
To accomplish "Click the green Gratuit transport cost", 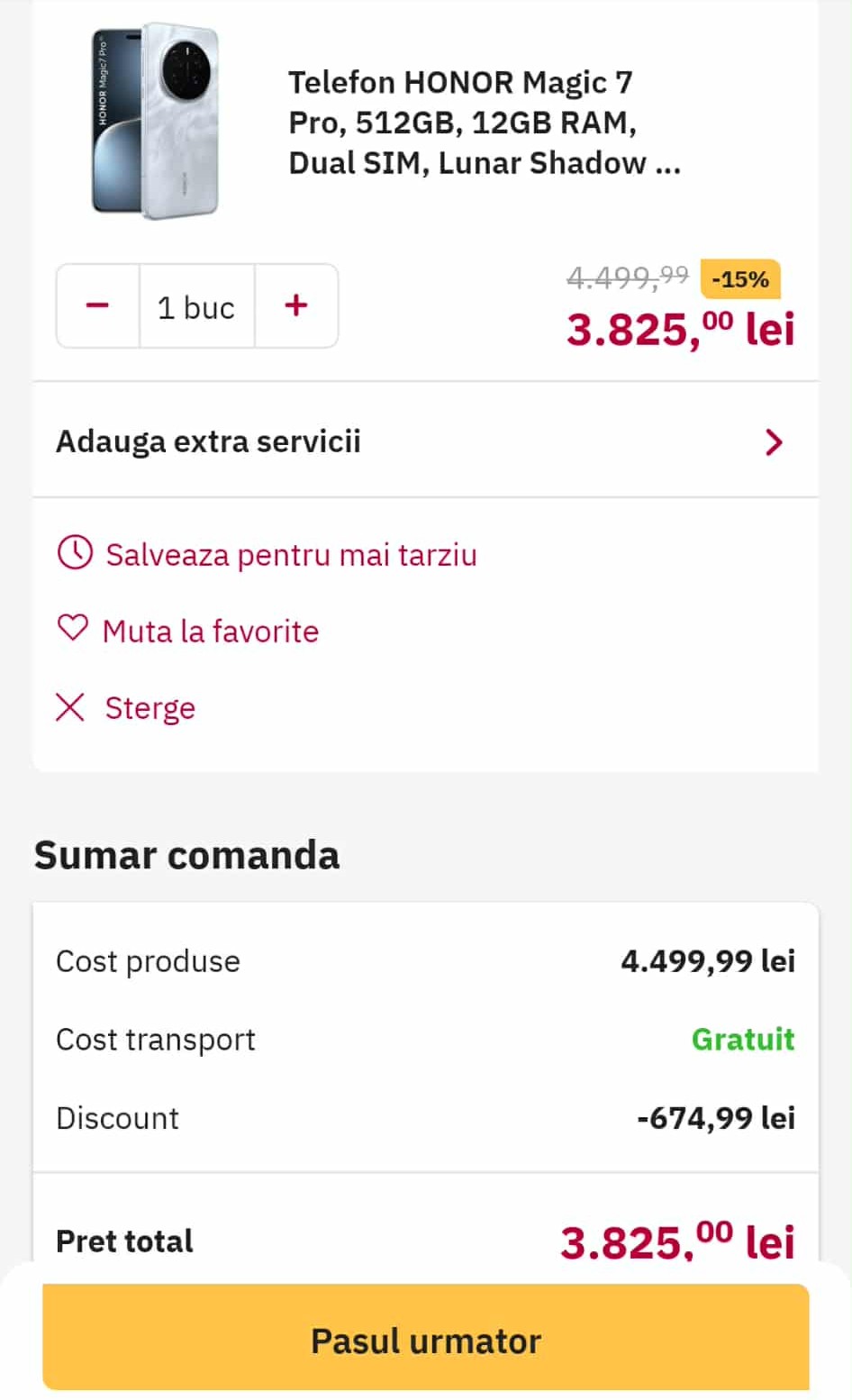I will [742, 1040].
